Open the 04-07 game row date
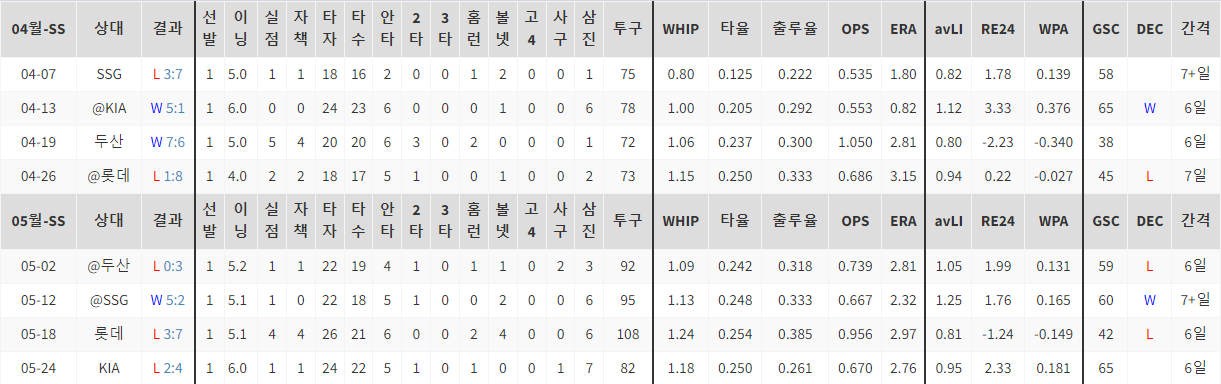The image size is (1221, 384). (38, 74)
